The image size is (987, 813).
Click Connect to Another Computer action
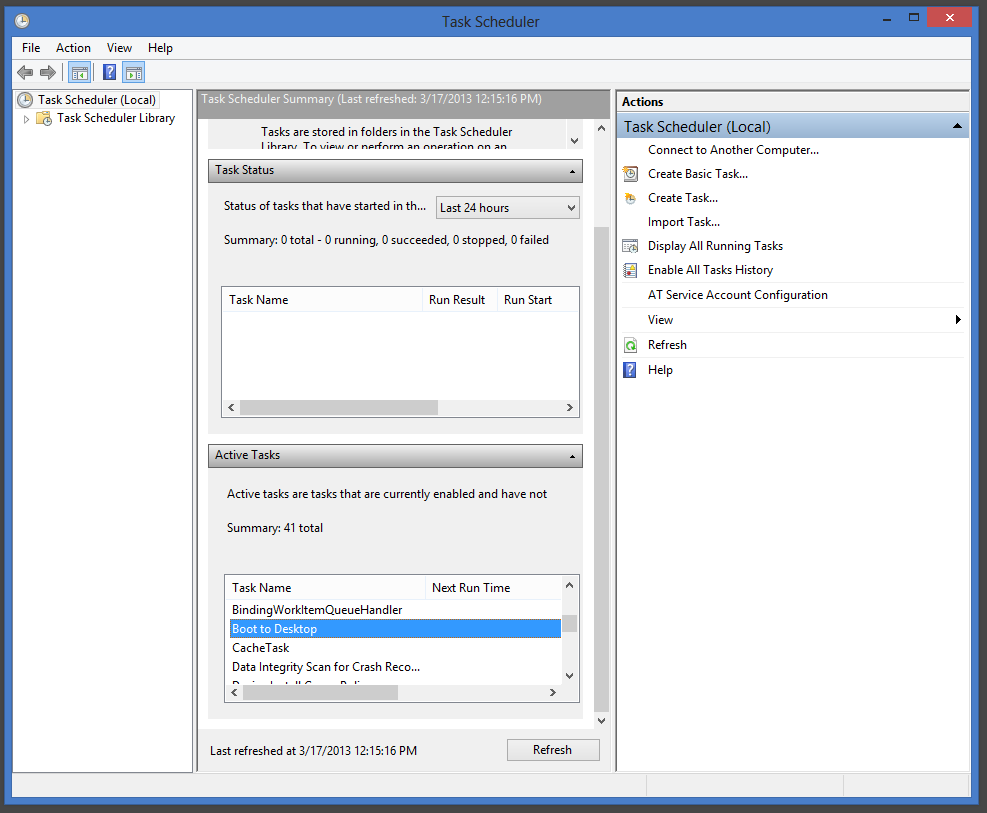(733, 150)
